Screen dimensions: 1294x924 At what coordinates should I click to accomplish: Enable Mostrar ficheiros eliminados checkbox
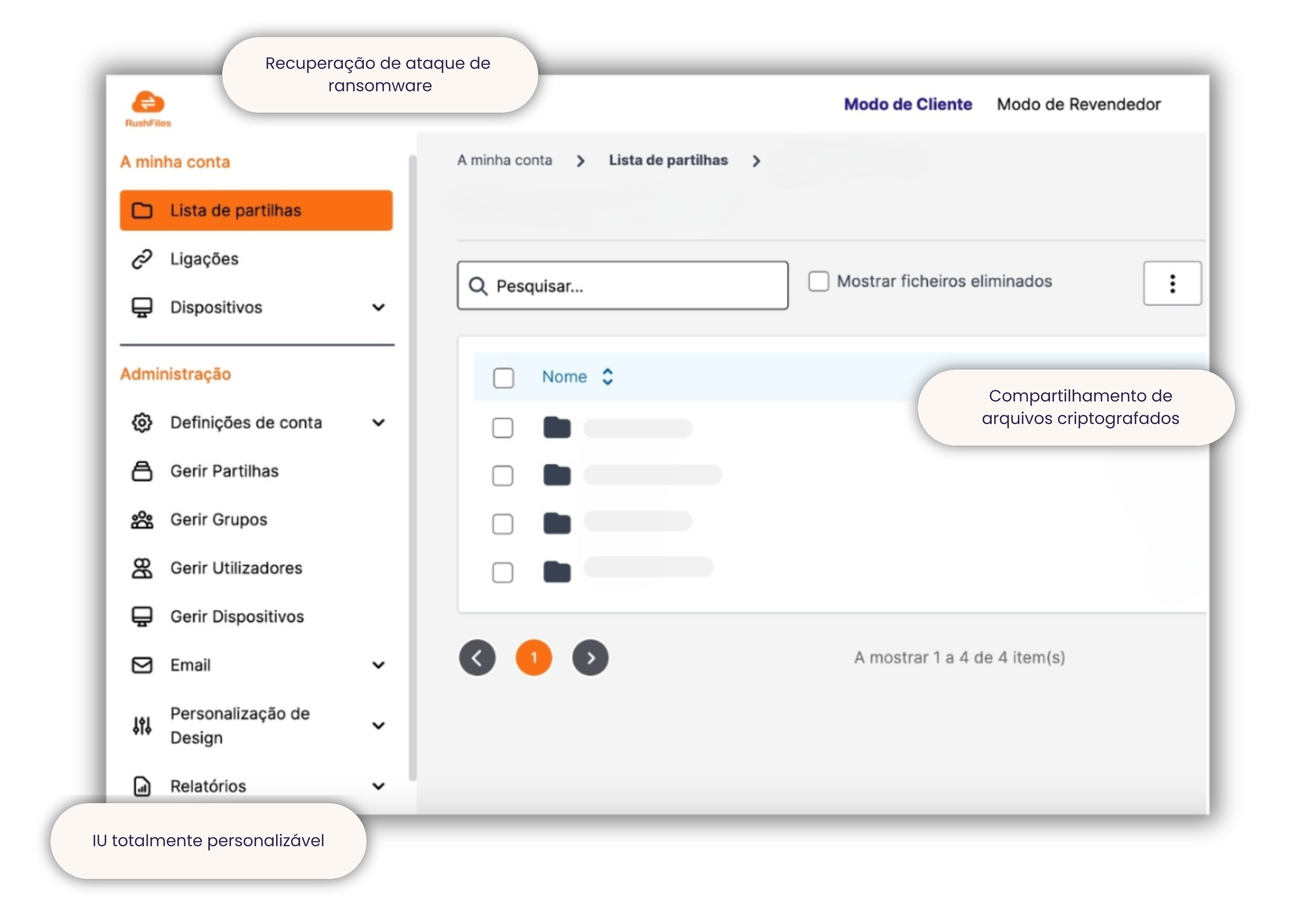tap(818, 281)
